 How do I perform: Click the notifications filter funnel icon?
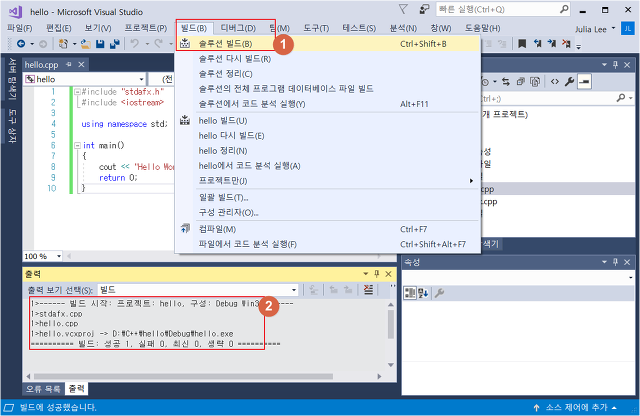(403, 9)
